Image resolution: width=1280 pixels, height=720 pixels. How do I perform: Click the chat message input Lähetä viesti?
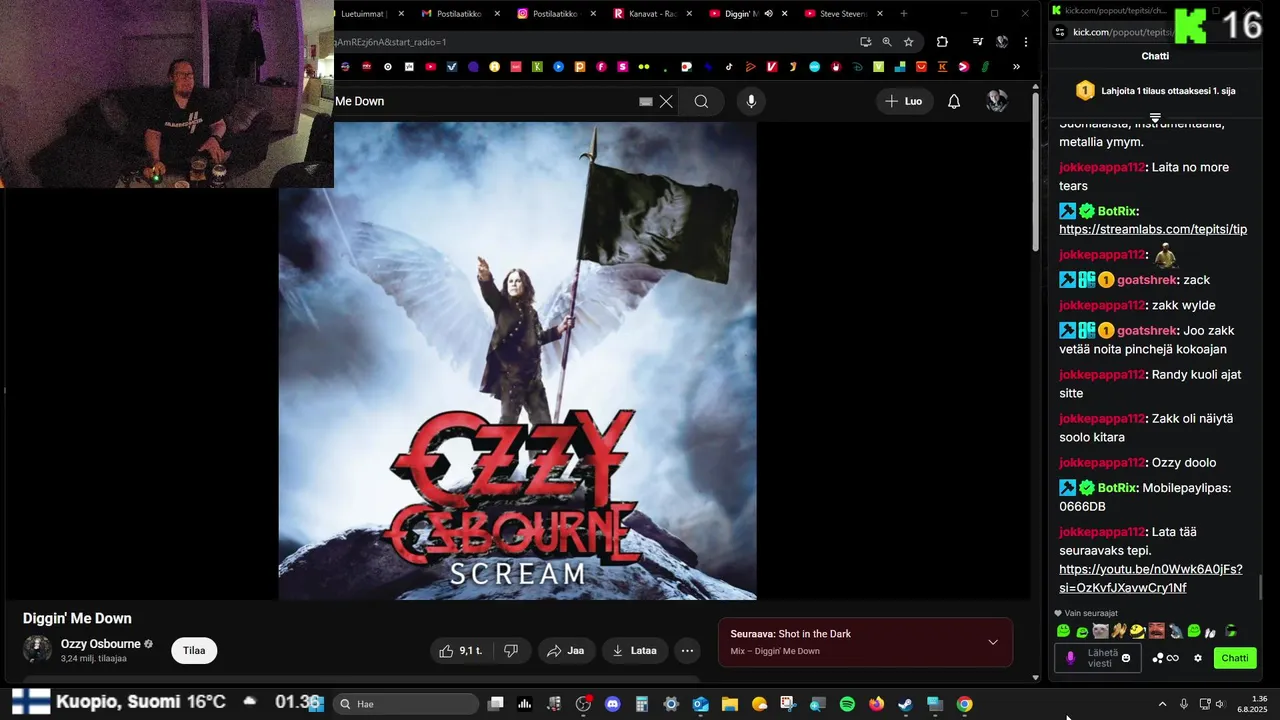click(1099, 658)
